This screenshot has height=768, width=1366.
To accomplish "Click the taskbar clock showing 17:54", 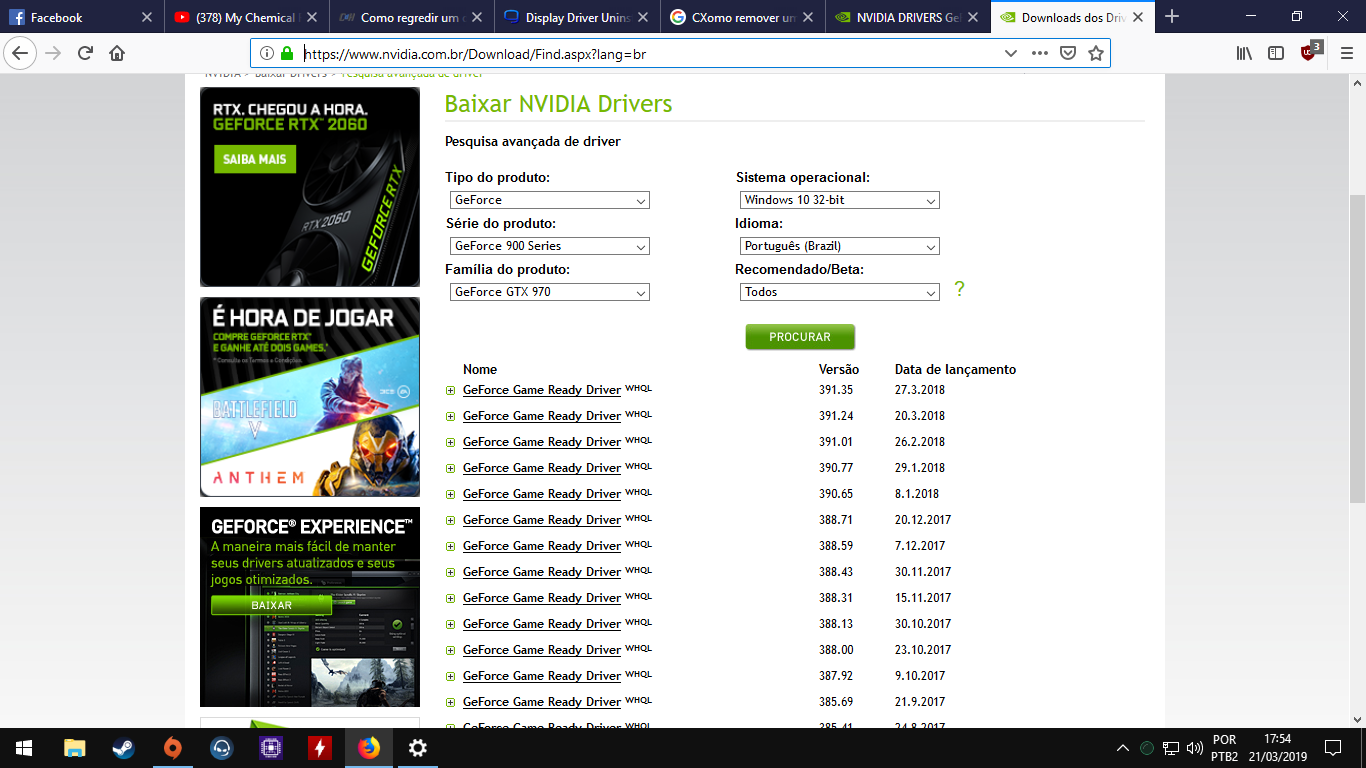I will pos(1277,748).
